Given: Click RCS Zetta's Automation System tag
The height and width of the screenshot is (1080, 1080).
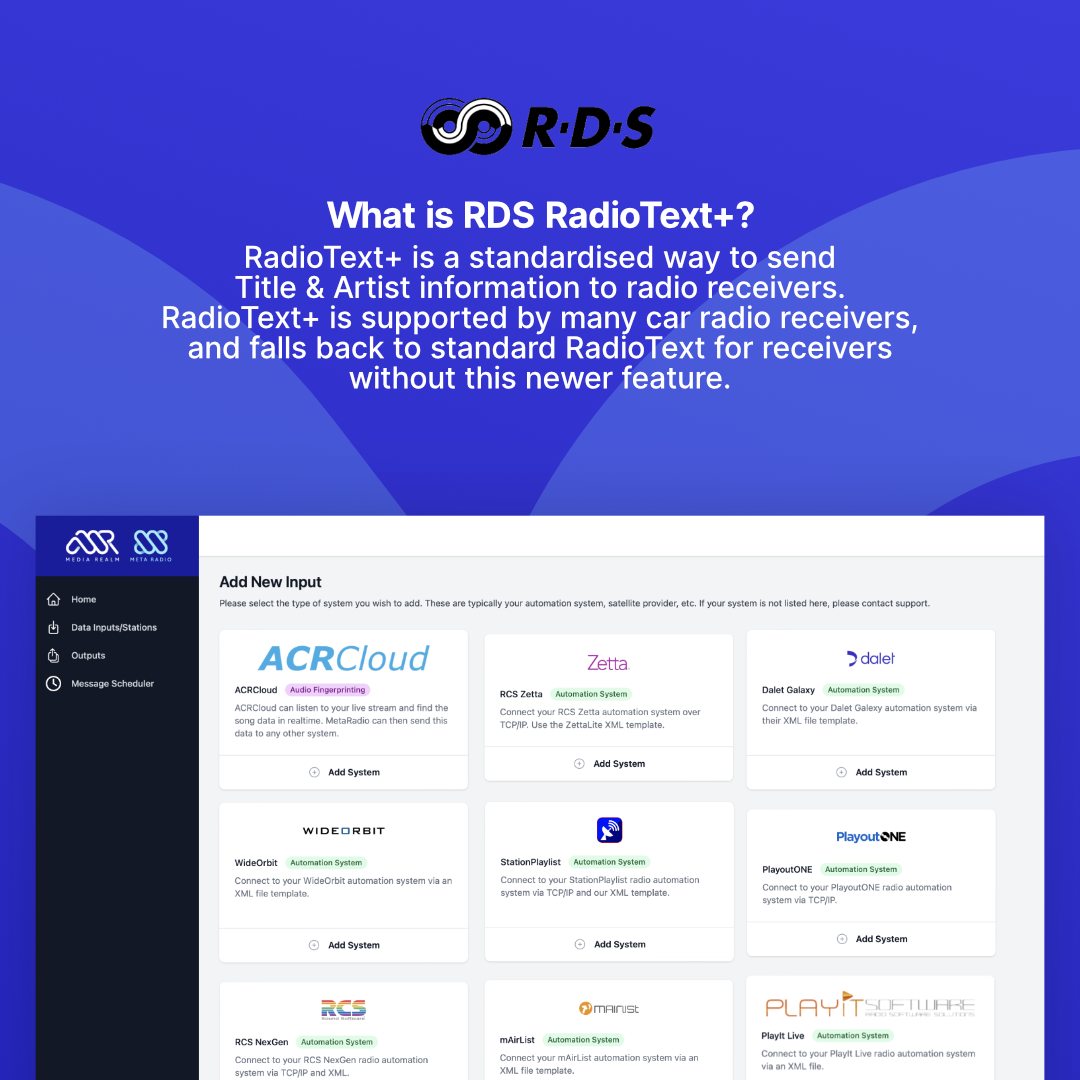Looking at the screenshot, I should pyautogui.click(x=591, y=694).
